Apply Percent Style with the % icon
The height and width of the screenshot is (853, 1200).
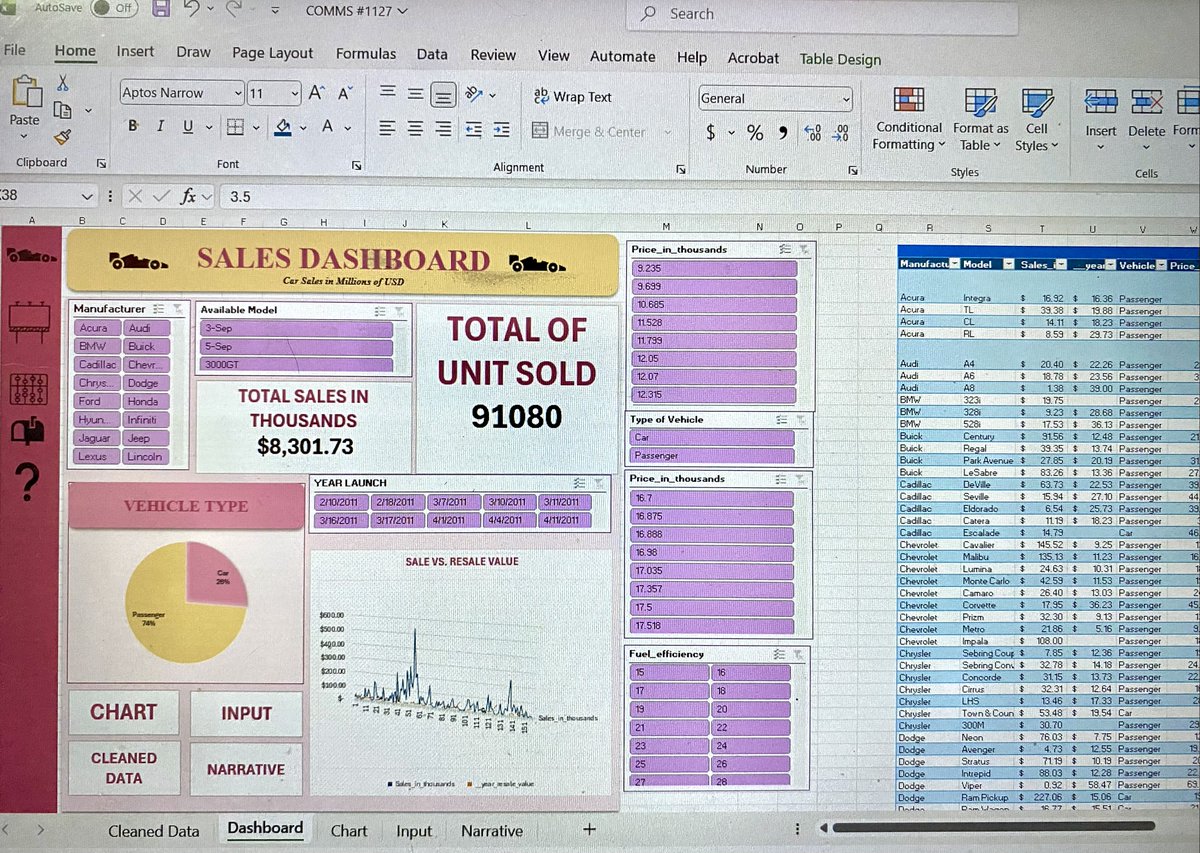[755, 132]
